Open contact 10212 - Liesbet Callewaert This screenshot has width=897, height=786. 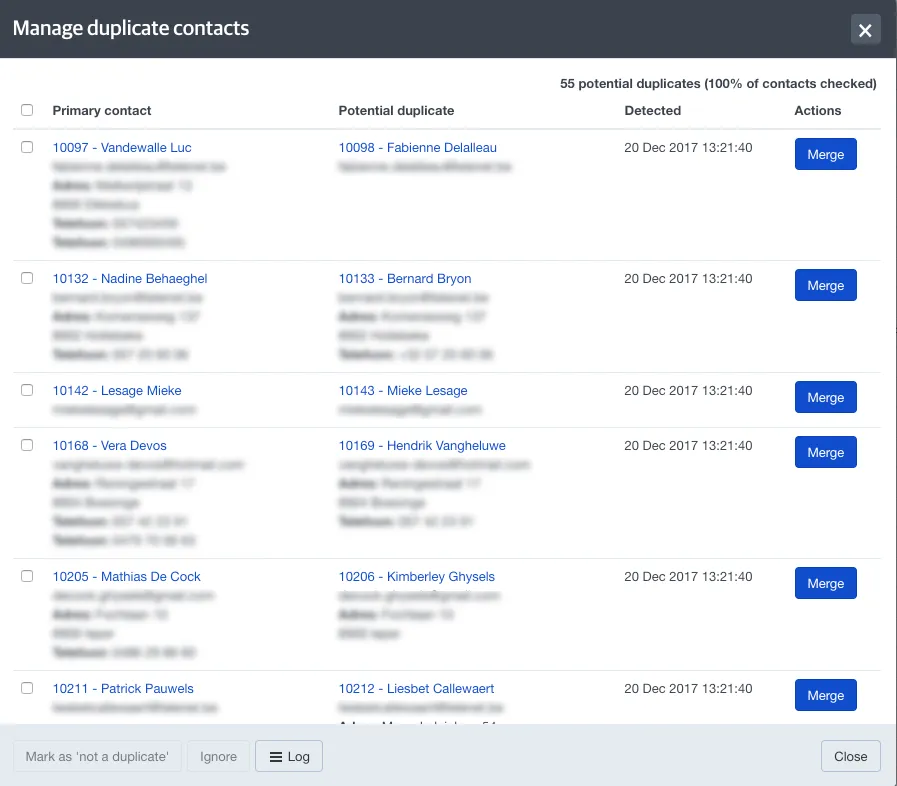click(x=416, y=689)
